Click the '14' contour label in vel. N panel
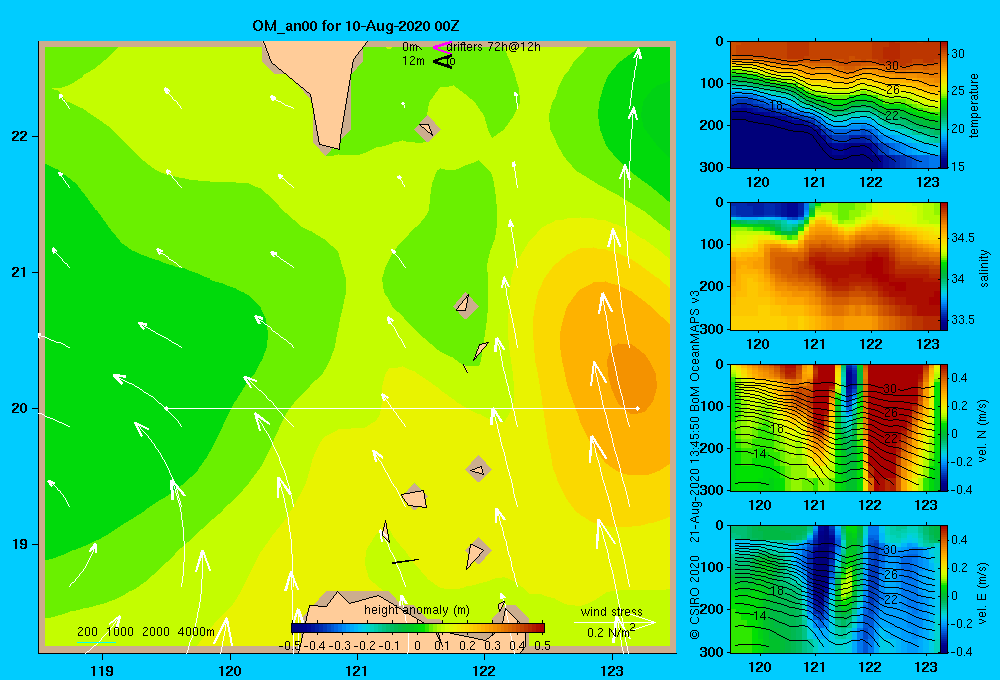The height and width of the screenshot is (680, 1000). click(x=759, y=454)
